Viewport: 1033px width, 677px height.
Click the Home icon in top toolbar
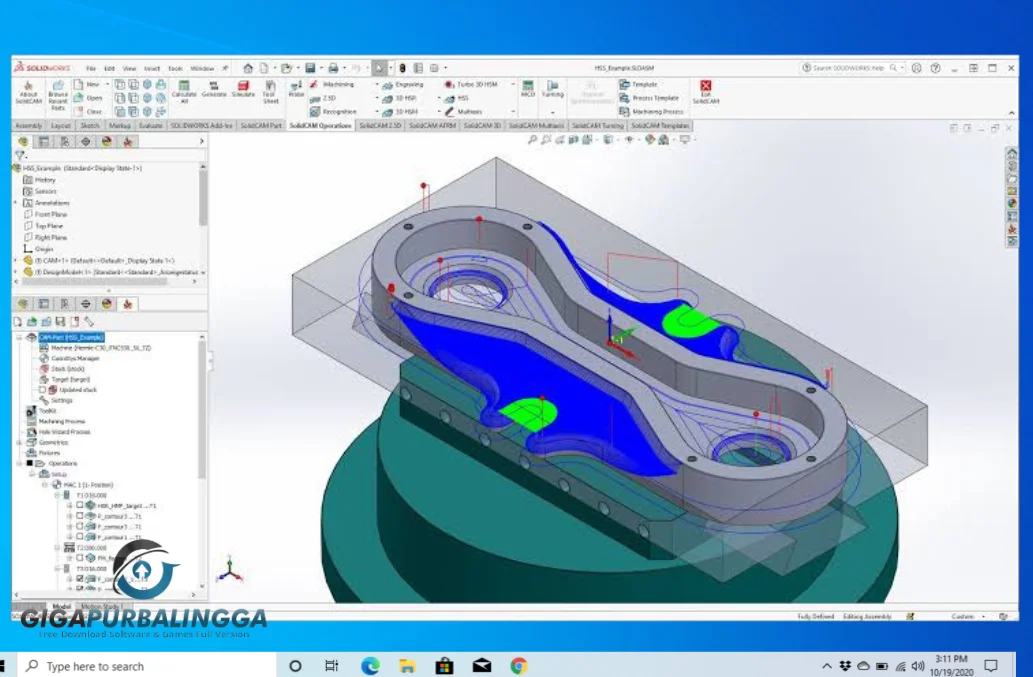(x=248, y=68)
